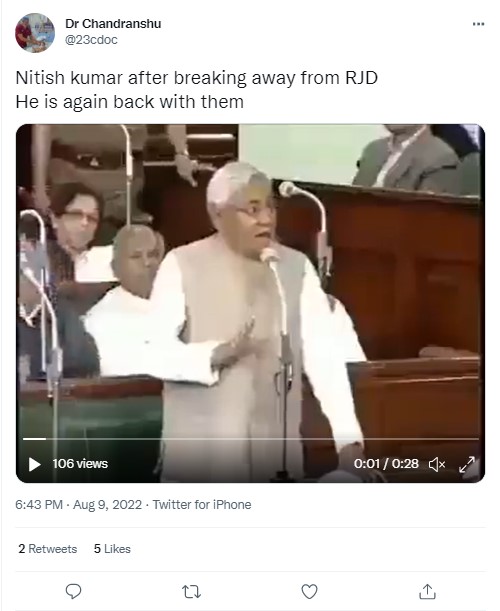Play the video with the play button
The width and height of the screenshot is (500, 611).
(x=34, y=464)
